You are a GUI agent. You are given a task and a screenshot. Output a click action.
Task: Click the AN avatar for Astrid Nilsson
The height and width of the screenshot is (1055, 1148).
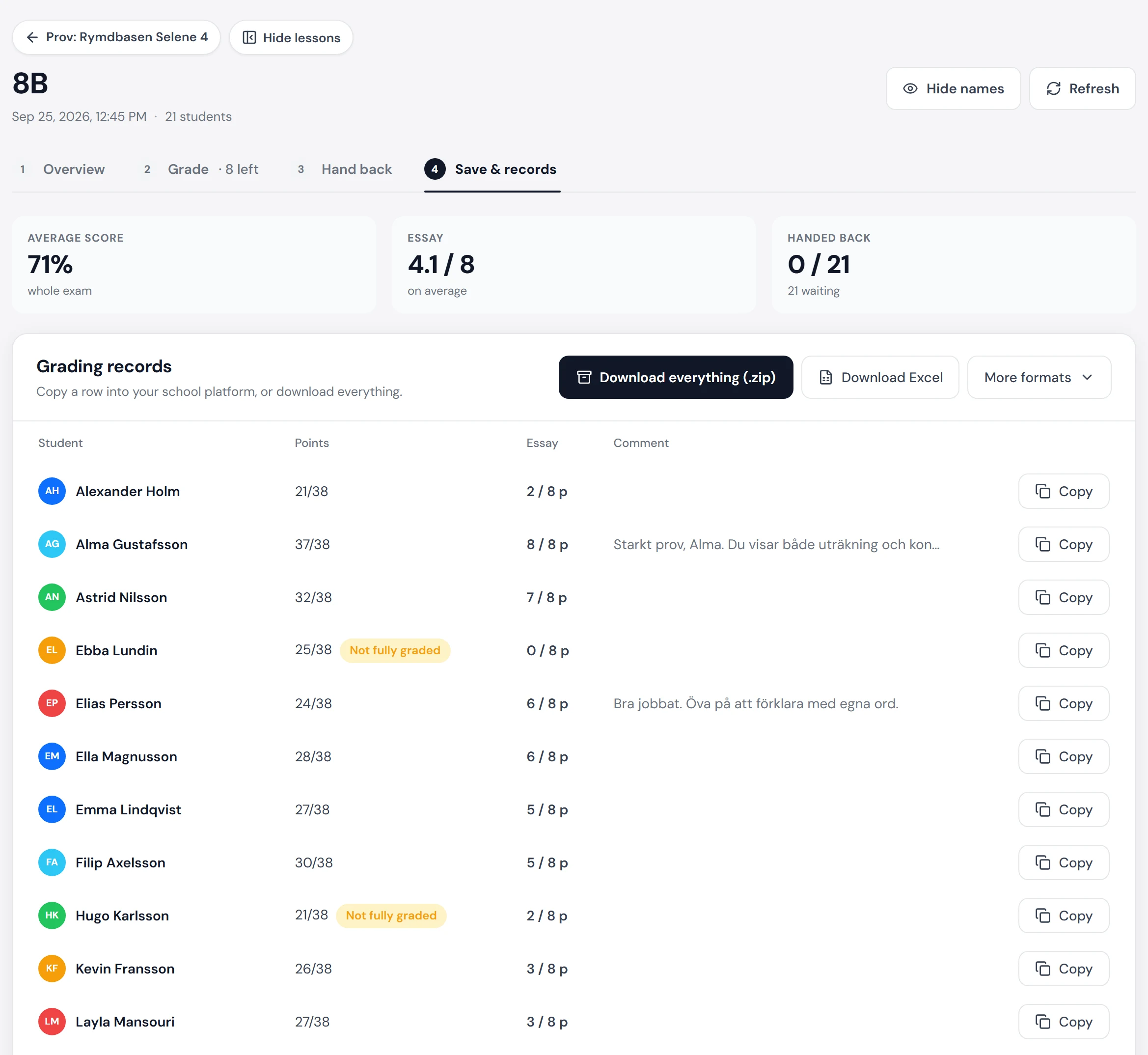point(52,597)
